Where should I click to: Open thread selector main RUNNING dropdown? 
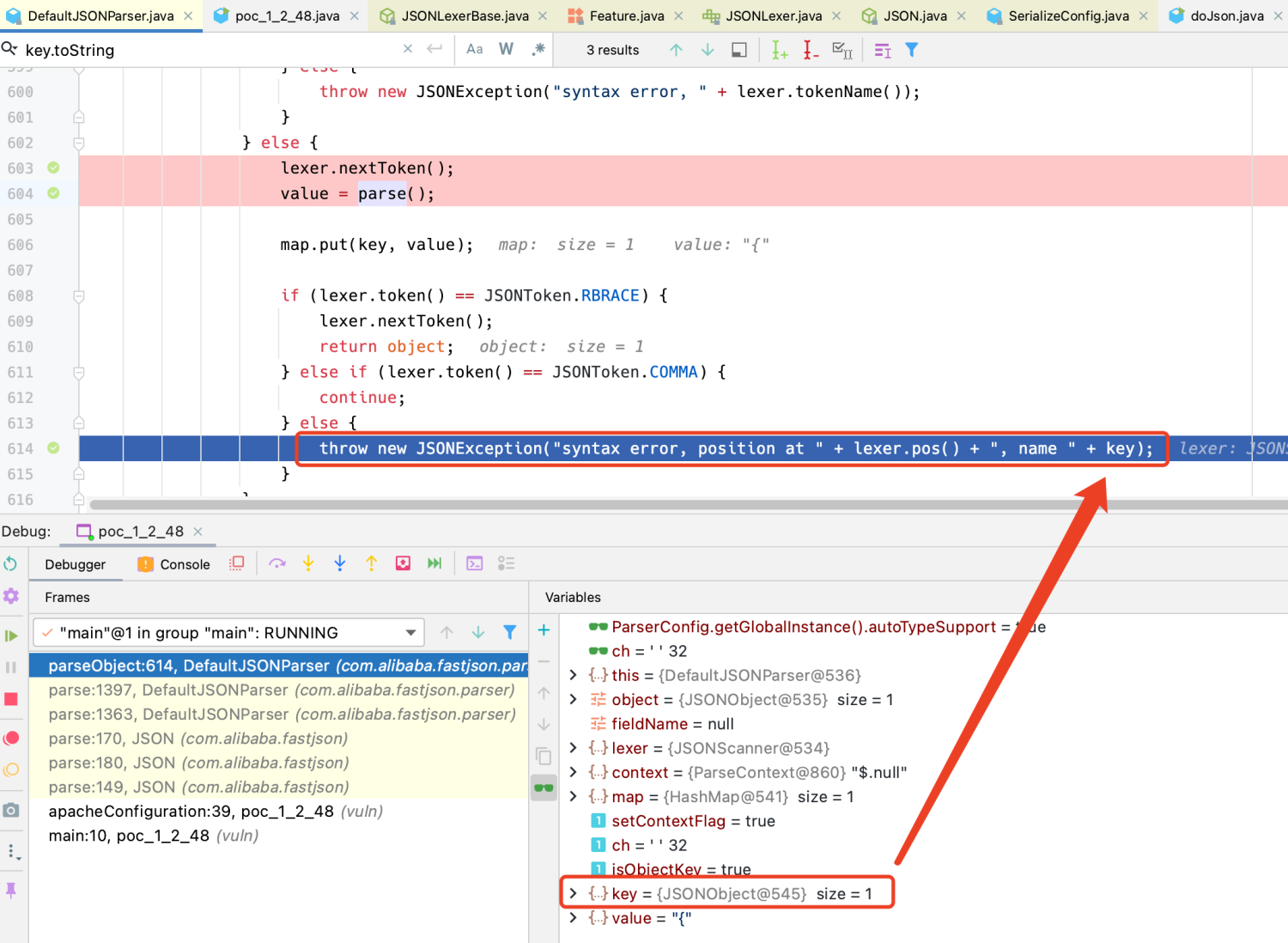(228, 633)
